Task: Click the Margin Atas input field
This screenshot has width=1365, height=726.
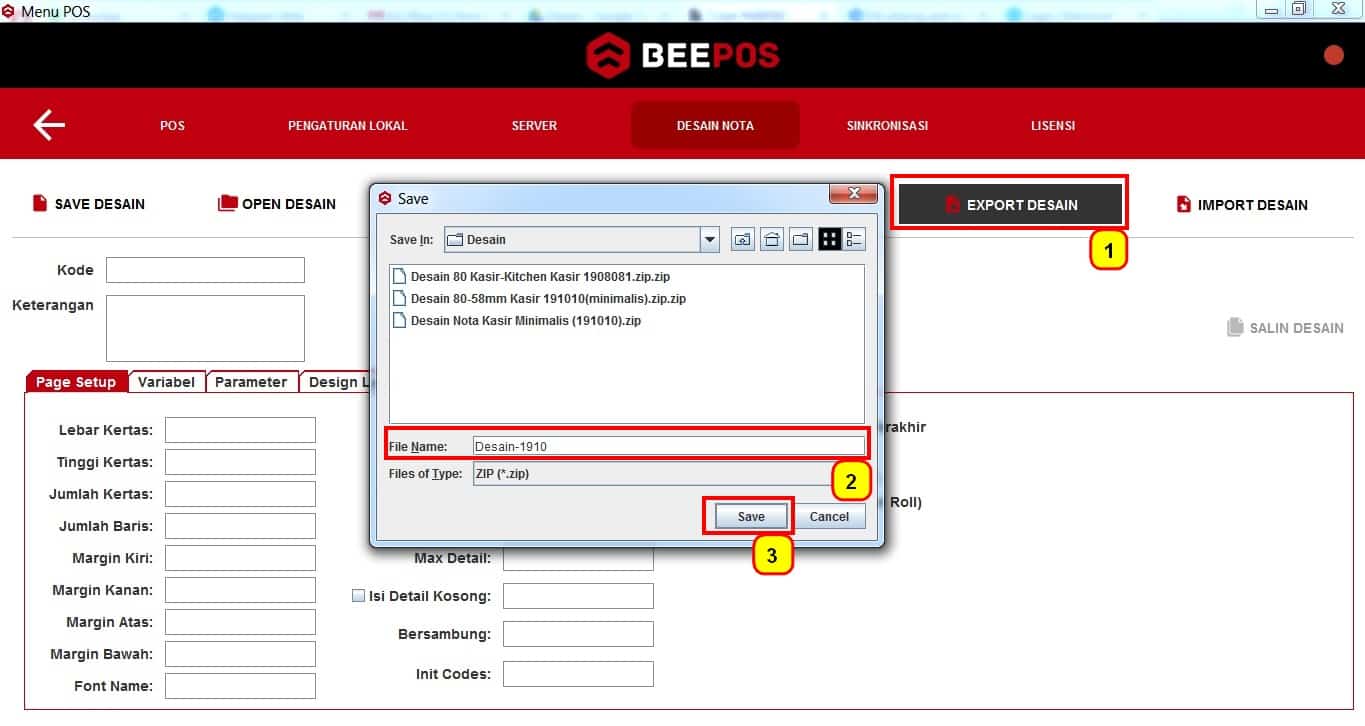Action: click(240, 622)
